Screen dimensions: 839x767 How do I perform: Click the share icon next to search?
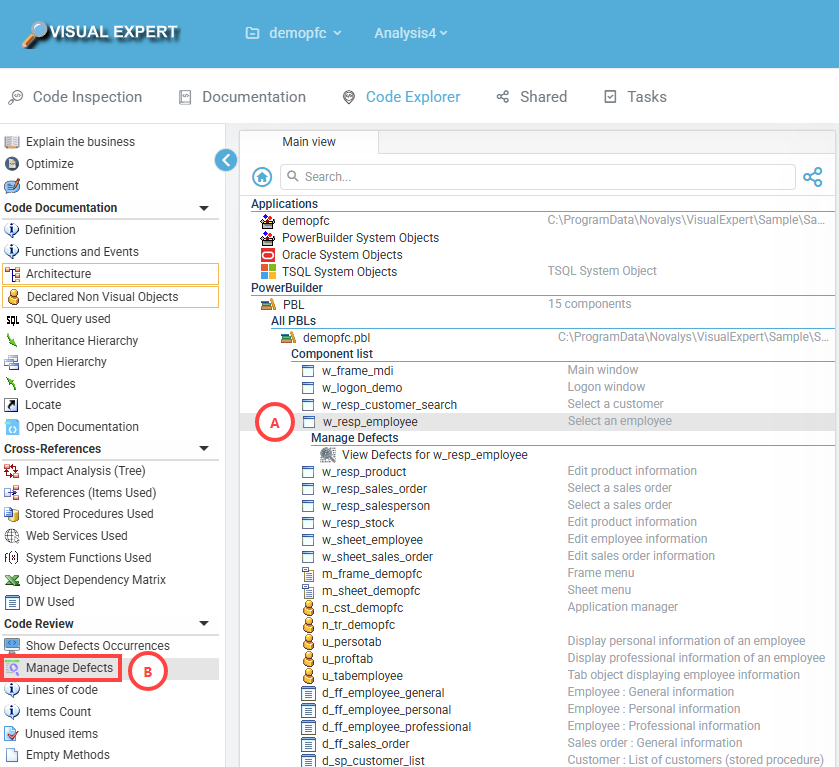click(x=812, y=177)
